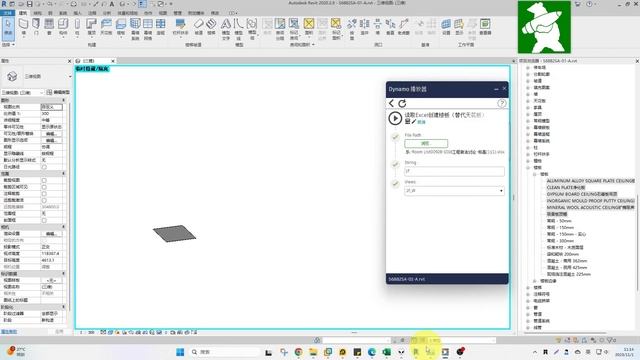The height and width of the screenshot is (360, 640).
Task: Edit the Dynamo script with pencil icon
Action: (414, 122)
